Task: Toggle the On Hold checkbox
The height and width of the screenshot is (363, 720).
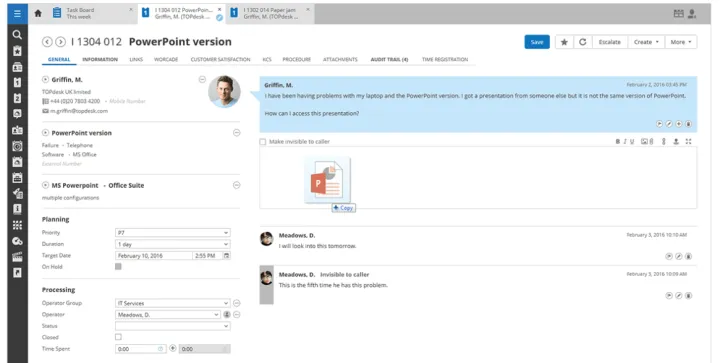Action: (x=118, y=267)
